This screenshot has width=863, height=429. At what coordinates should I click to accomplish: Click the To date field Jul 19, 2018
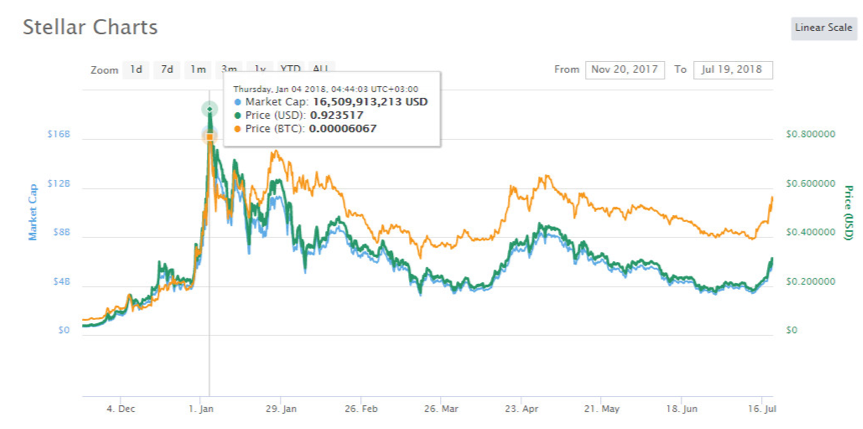[x=733, y=69]
